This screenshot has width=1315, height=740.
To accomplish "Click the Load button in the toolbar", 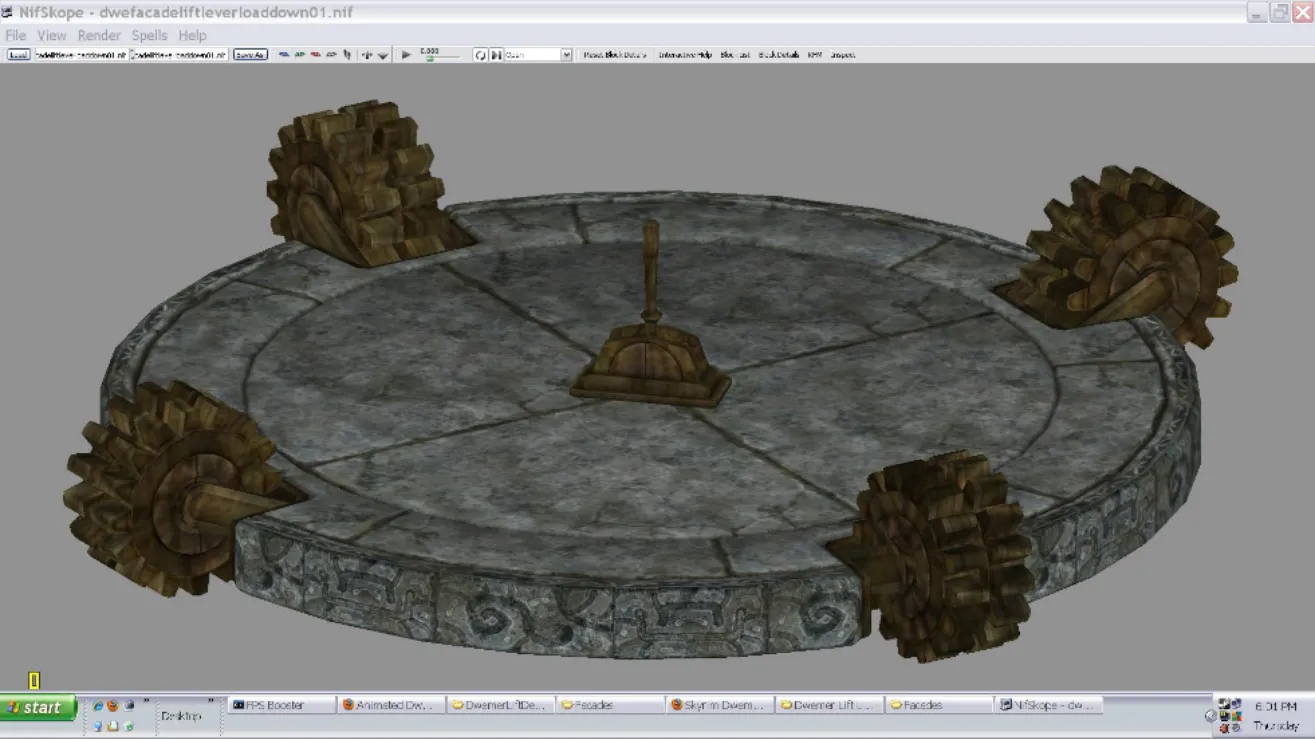I will (18, 55).
